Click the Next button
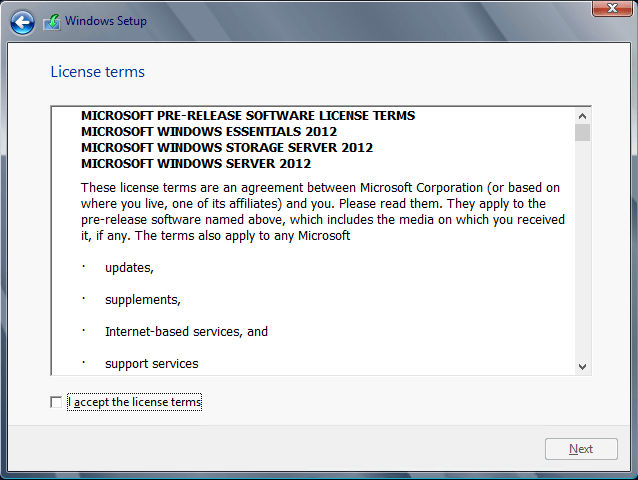The image size is (638, 480). [x=581, y=449]
